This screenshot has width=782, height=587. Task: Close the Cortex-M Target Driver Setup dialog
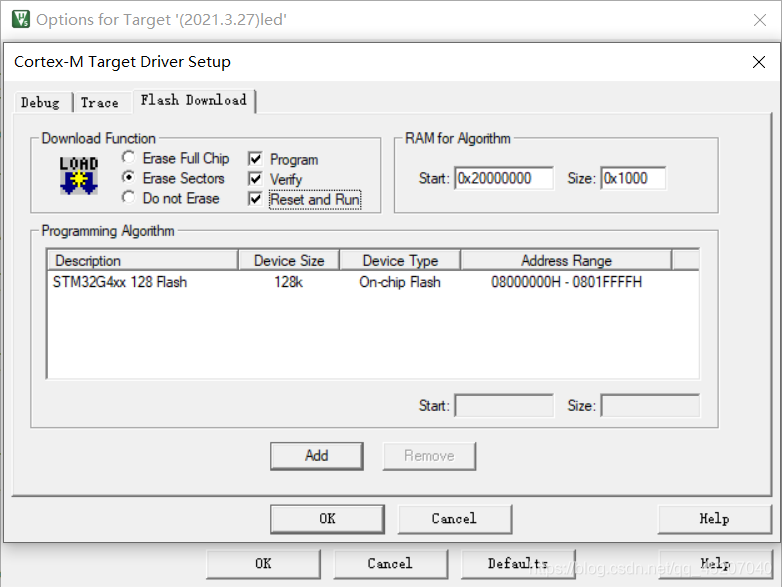(x=759, y=62)
